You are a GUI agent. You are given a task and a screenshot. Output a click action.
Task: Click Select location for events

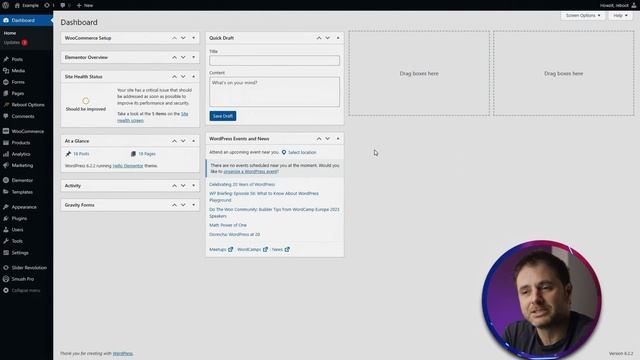302,152
